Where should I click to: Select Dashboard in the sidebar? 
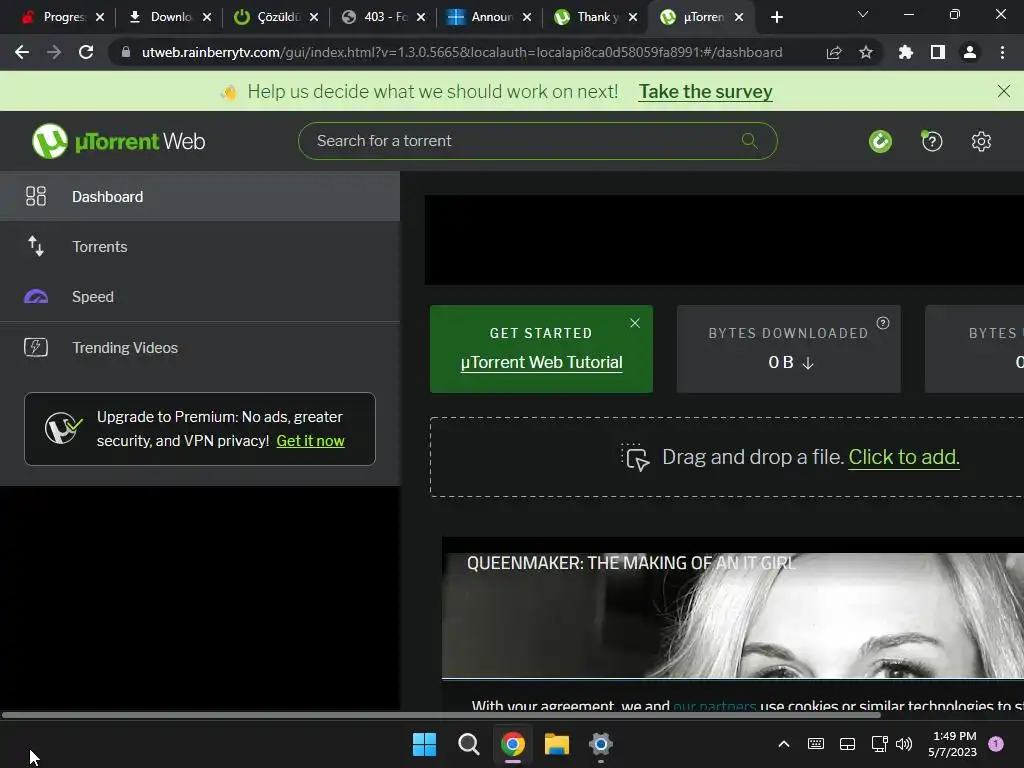click(x=200, y=196)
